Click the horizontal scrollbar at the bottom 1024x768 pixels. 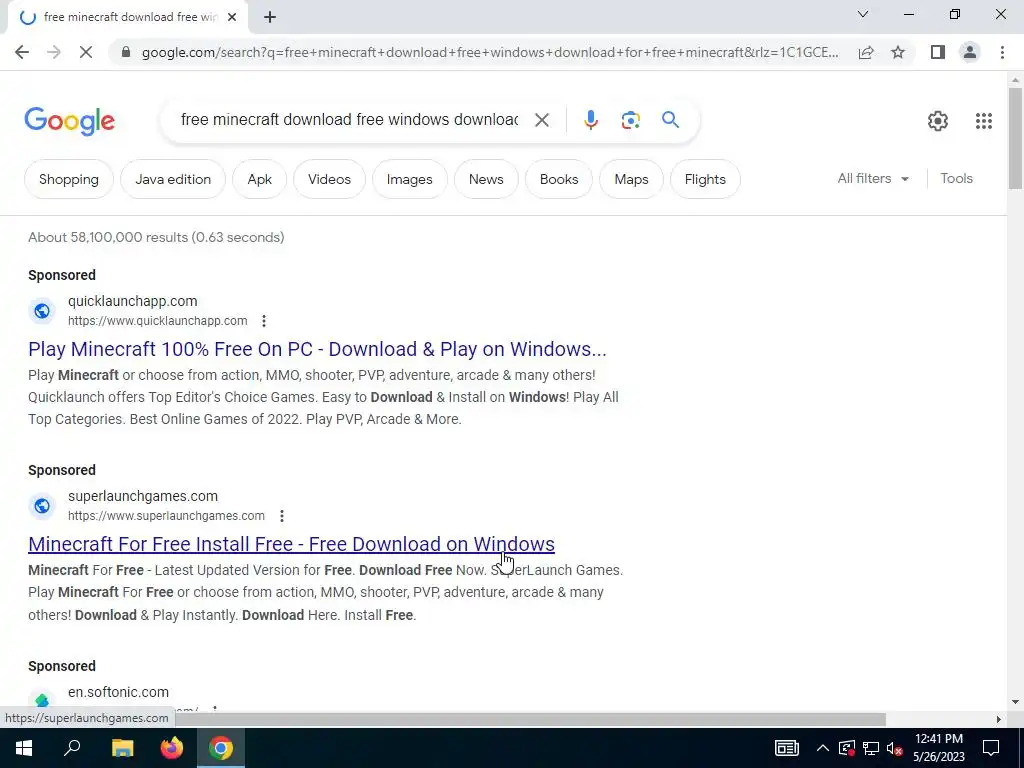click(x=530, y=719)
